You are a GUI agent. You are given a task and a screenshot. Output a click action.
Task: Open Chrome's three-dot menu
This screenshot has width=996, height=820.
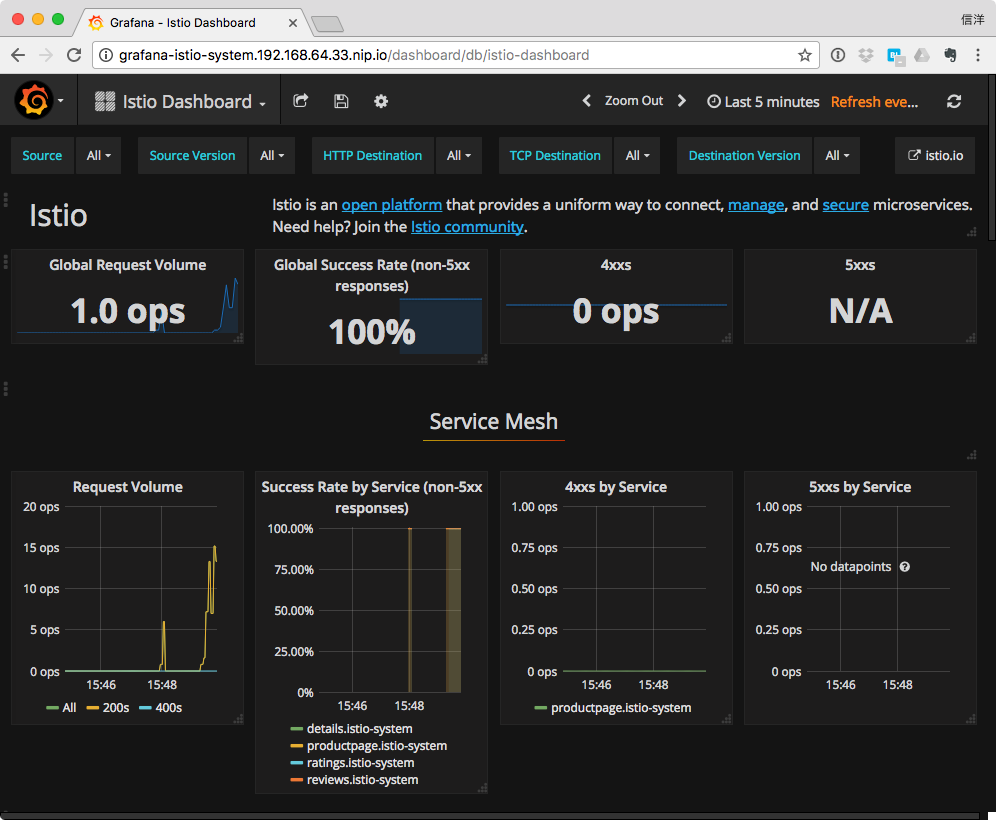[x=978, y=55]
